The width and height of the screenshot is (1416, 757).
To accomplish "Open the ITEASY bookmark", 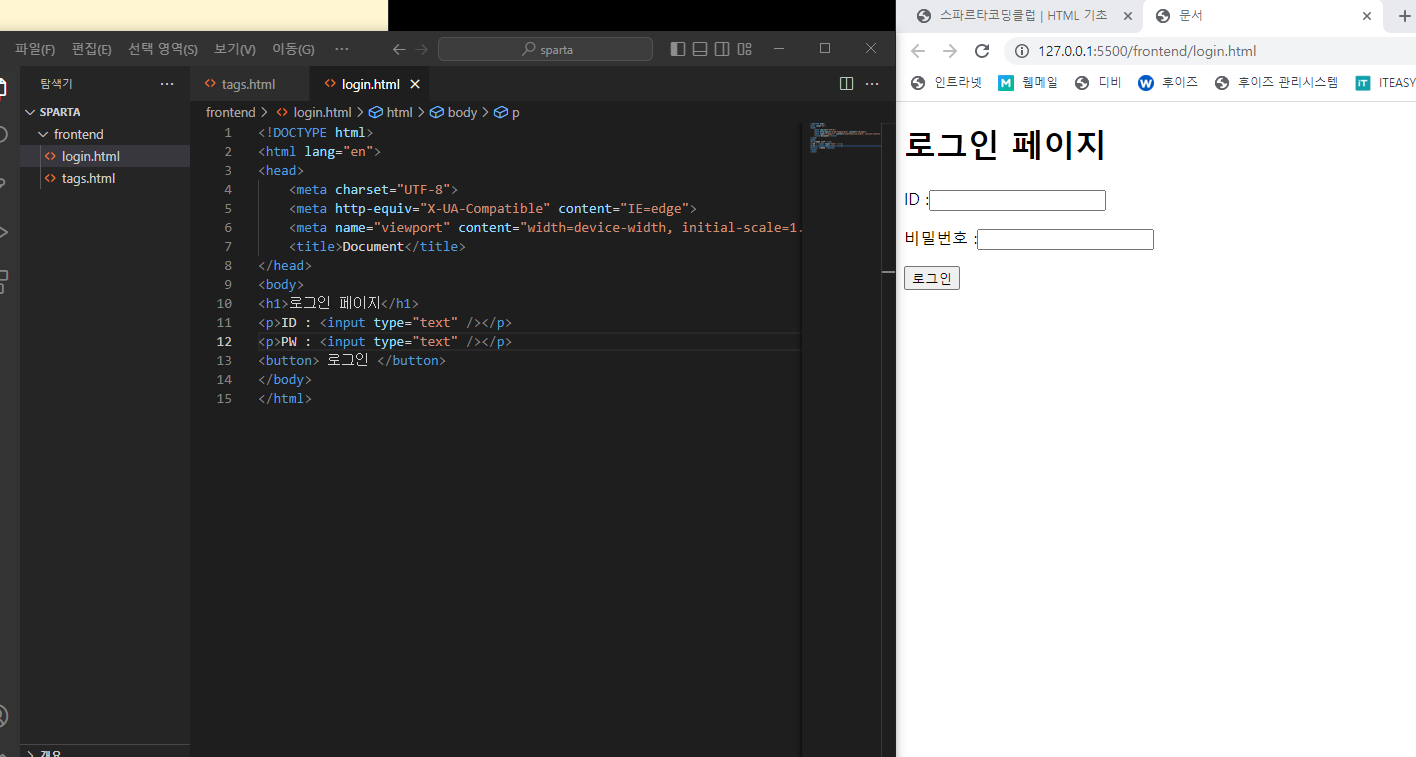I will coord(1385,83).
